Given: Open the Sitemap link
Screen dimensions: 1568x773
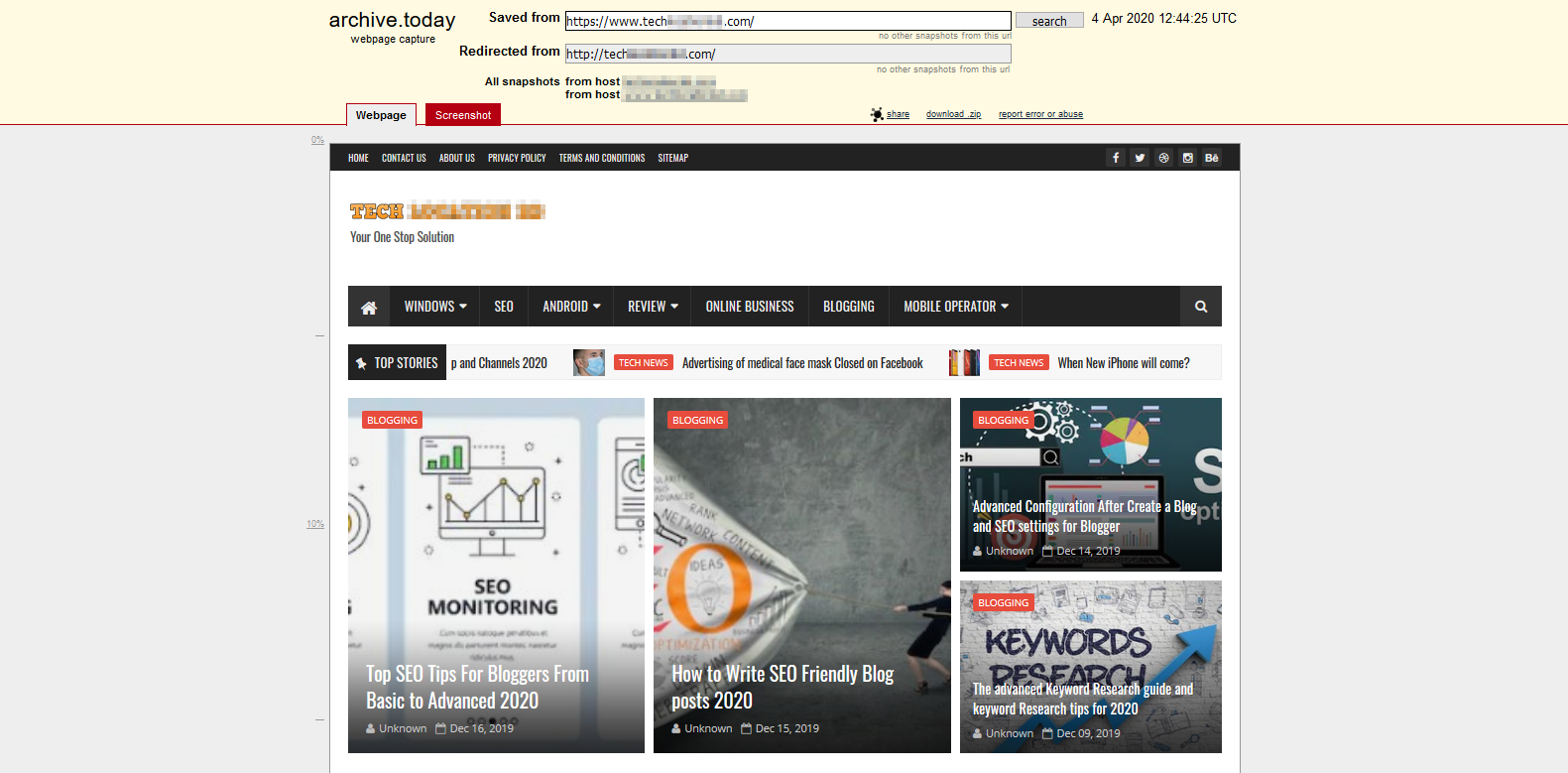Looking at the screenshot, I should [x=673, y=158].
